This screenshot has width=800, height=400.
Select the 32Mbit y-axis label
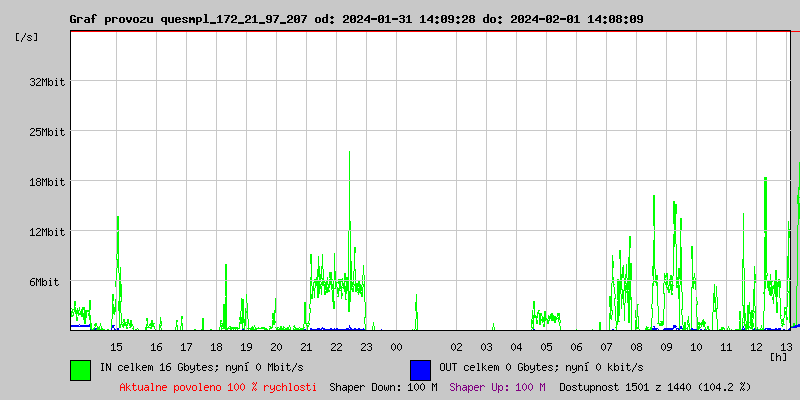point(47,82)
